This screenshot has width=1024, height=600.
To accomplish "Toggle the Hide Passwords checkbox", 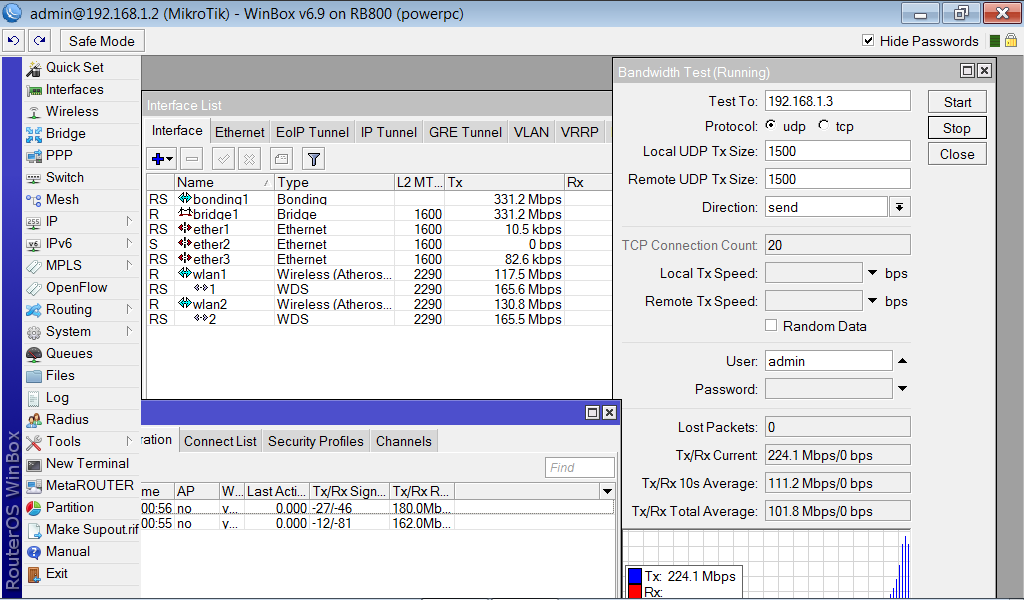I will [868, 40].
